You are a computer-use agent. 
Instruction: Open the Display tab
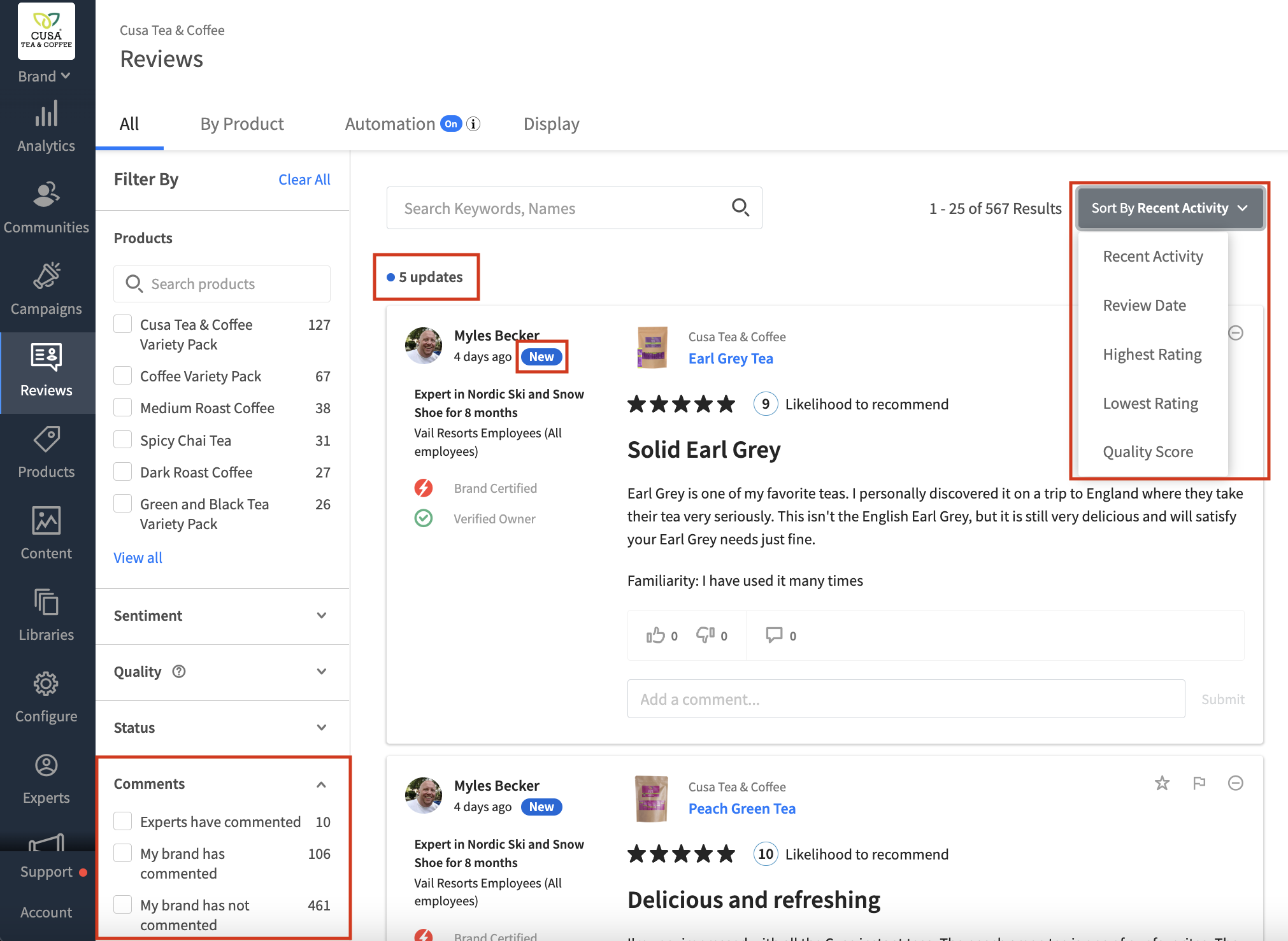coord(552,124)
